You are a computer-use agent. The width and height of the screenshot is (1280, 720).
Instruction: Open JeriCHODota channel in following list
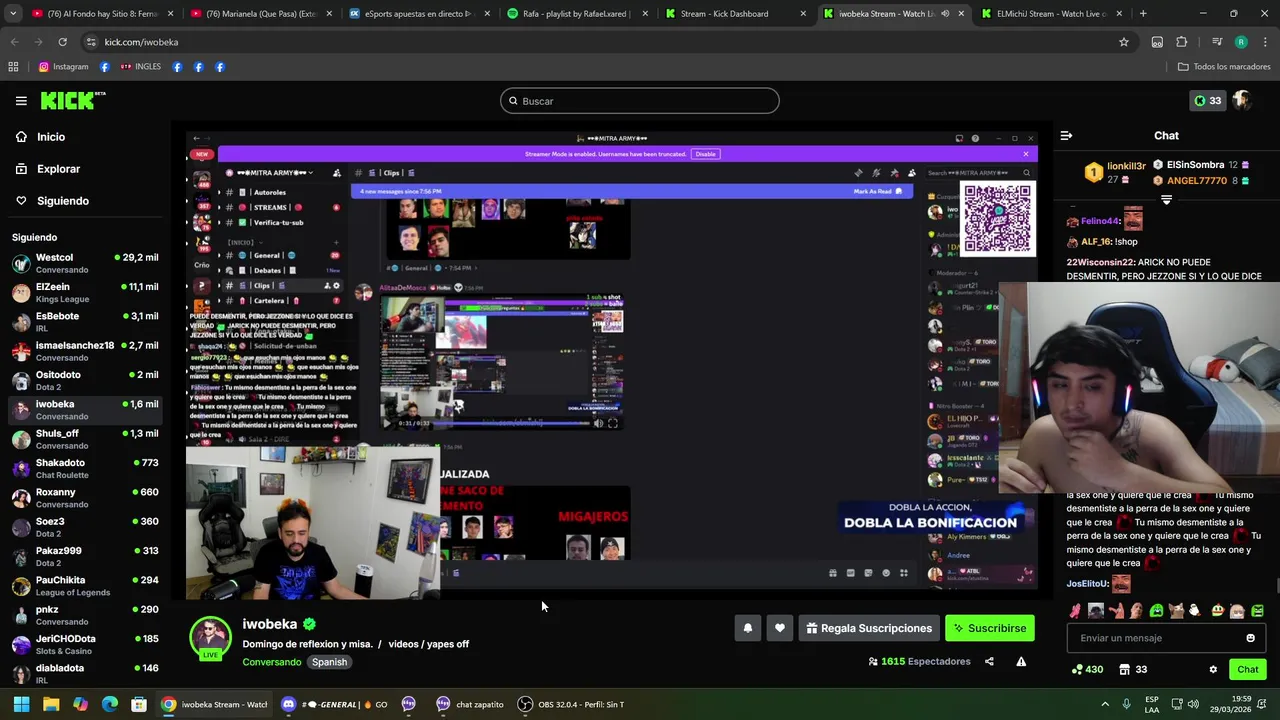coord(85,644)
